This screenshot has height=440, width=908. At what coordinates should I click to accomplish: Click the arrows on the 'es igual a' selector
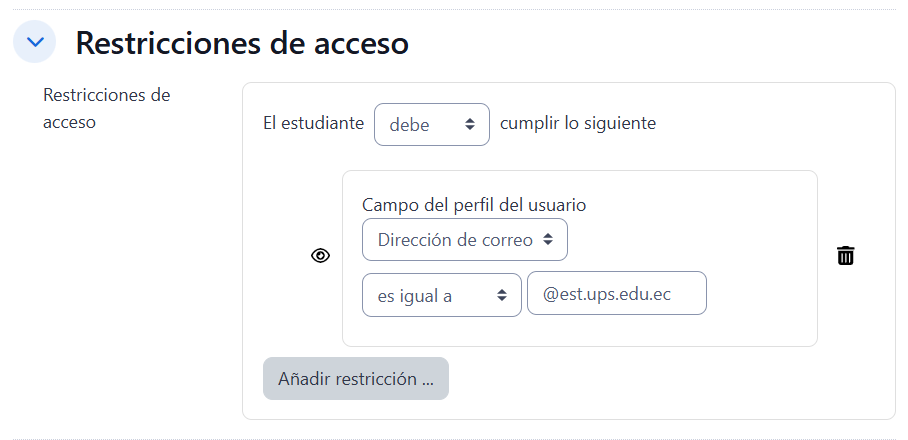[502, 295]
